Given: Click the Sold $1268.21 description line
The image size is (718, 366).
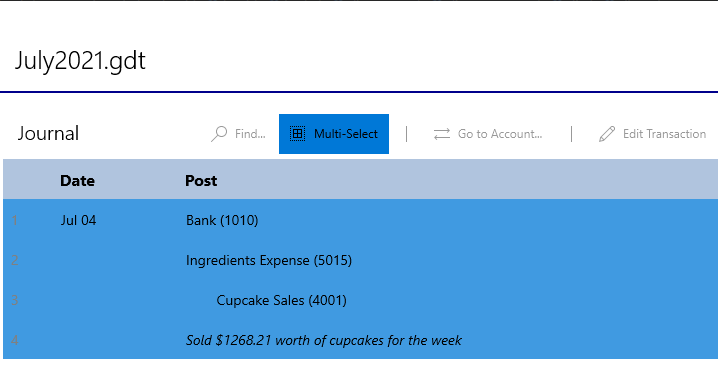Looking at the screenshot, I should (324, 340).
